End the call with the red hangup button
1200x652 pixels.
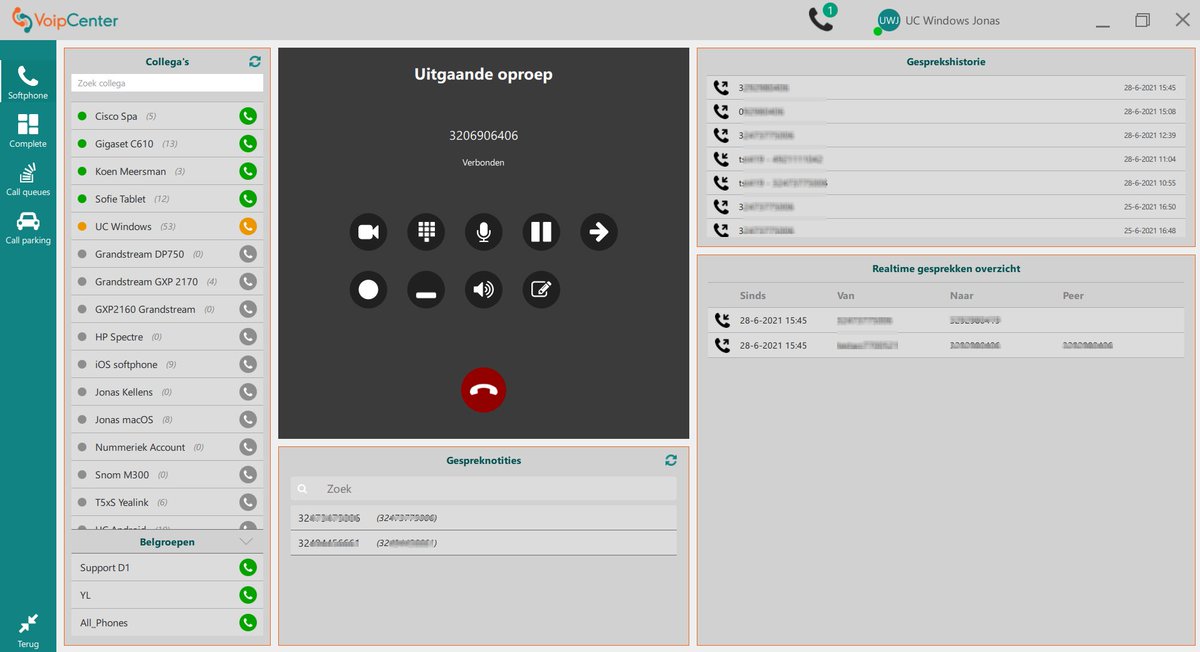tap(483, 390)
